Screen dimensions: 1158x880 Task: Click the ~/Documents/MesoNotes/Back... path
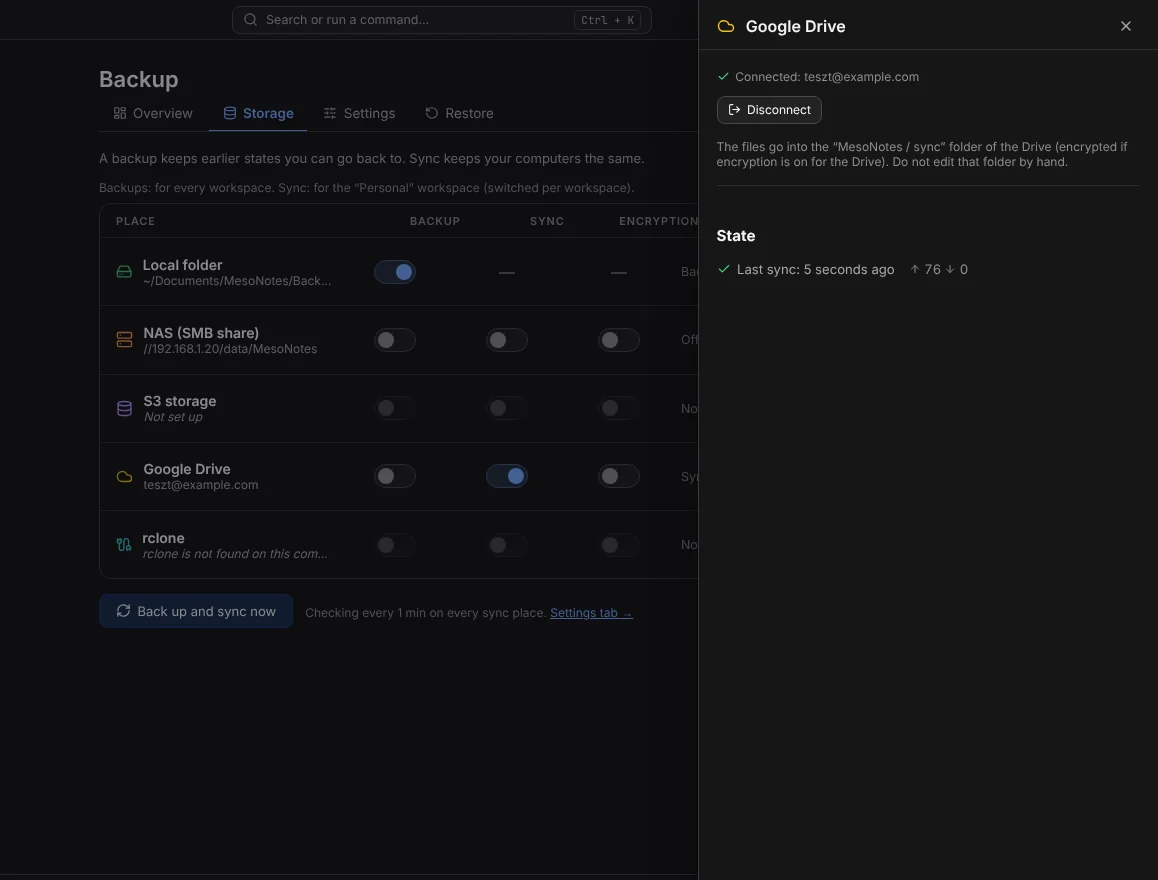237,281
